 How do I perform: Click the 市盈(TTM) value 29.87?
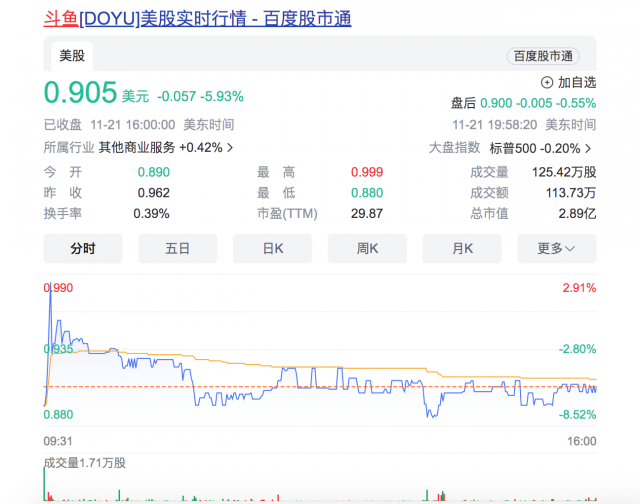[367, 213]
